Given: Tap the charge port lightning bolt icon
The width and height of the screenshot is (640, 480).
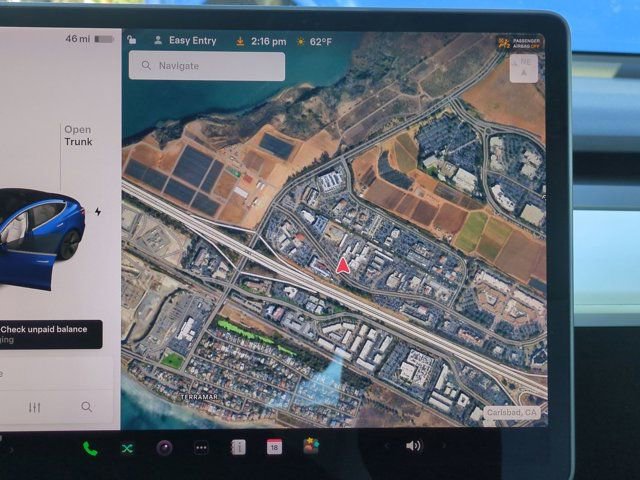Looking at the screenshot, I should 98,211.
